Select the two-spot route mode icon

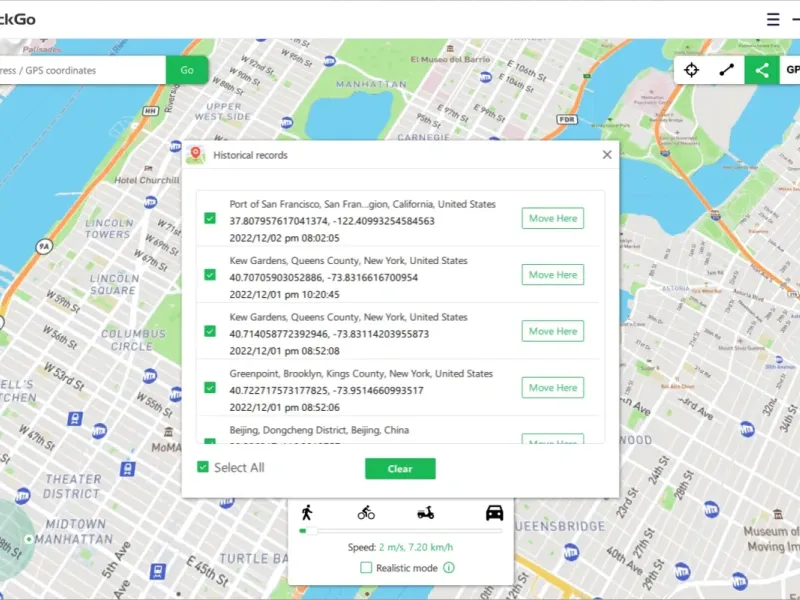[727, 70]
